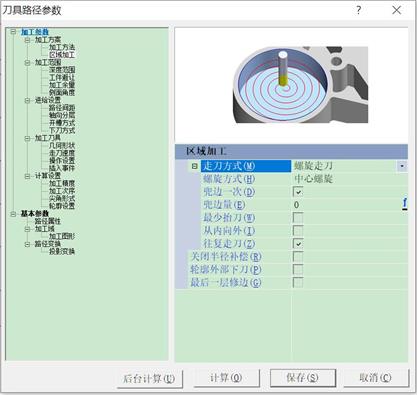Uncheck the 往复走刀 checkbox

[298, 244]
